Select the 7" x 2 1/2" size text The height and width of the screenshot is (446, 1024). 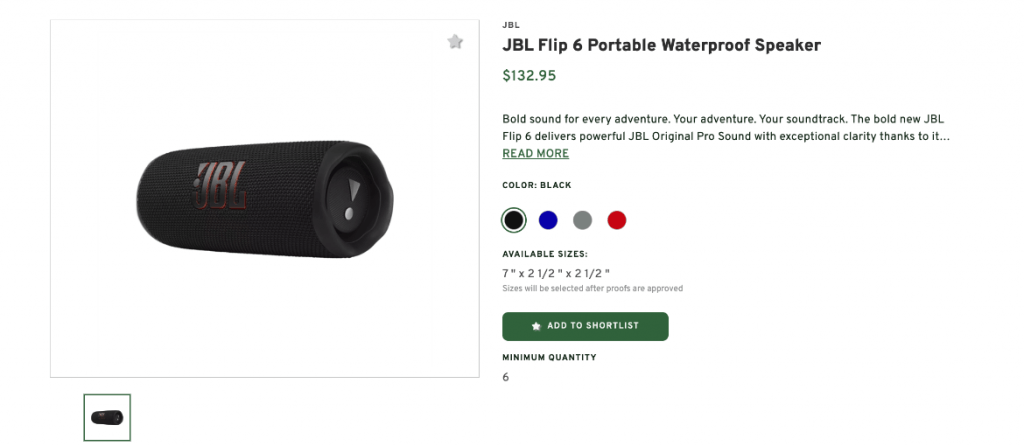556,273
